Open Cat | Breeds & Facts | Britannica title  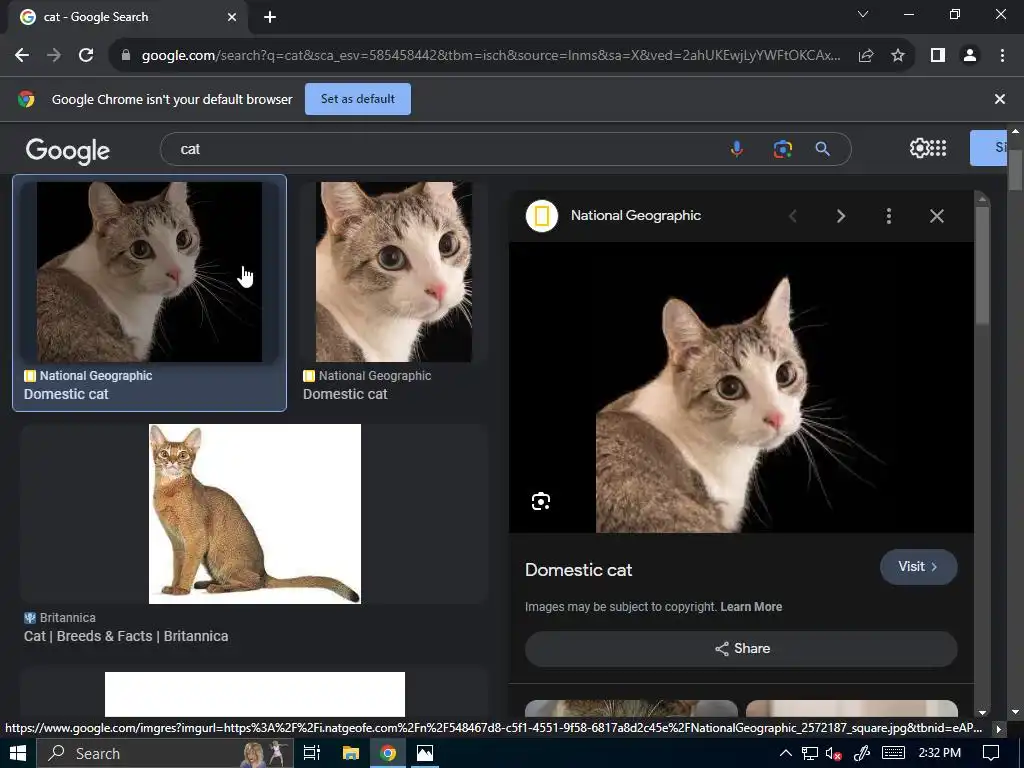[x=126, y=636]
